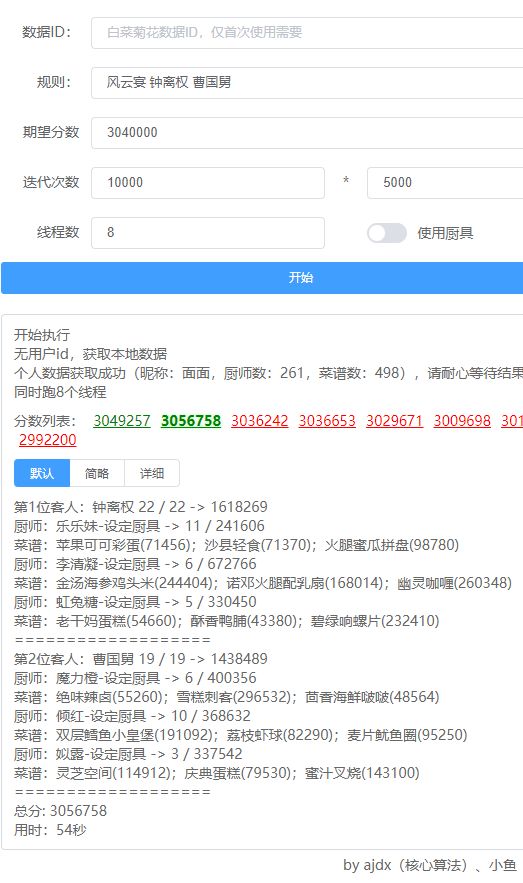This screenshot has height=883, width=523.
Task: Open score result 3009698
Action: (462, 421)
